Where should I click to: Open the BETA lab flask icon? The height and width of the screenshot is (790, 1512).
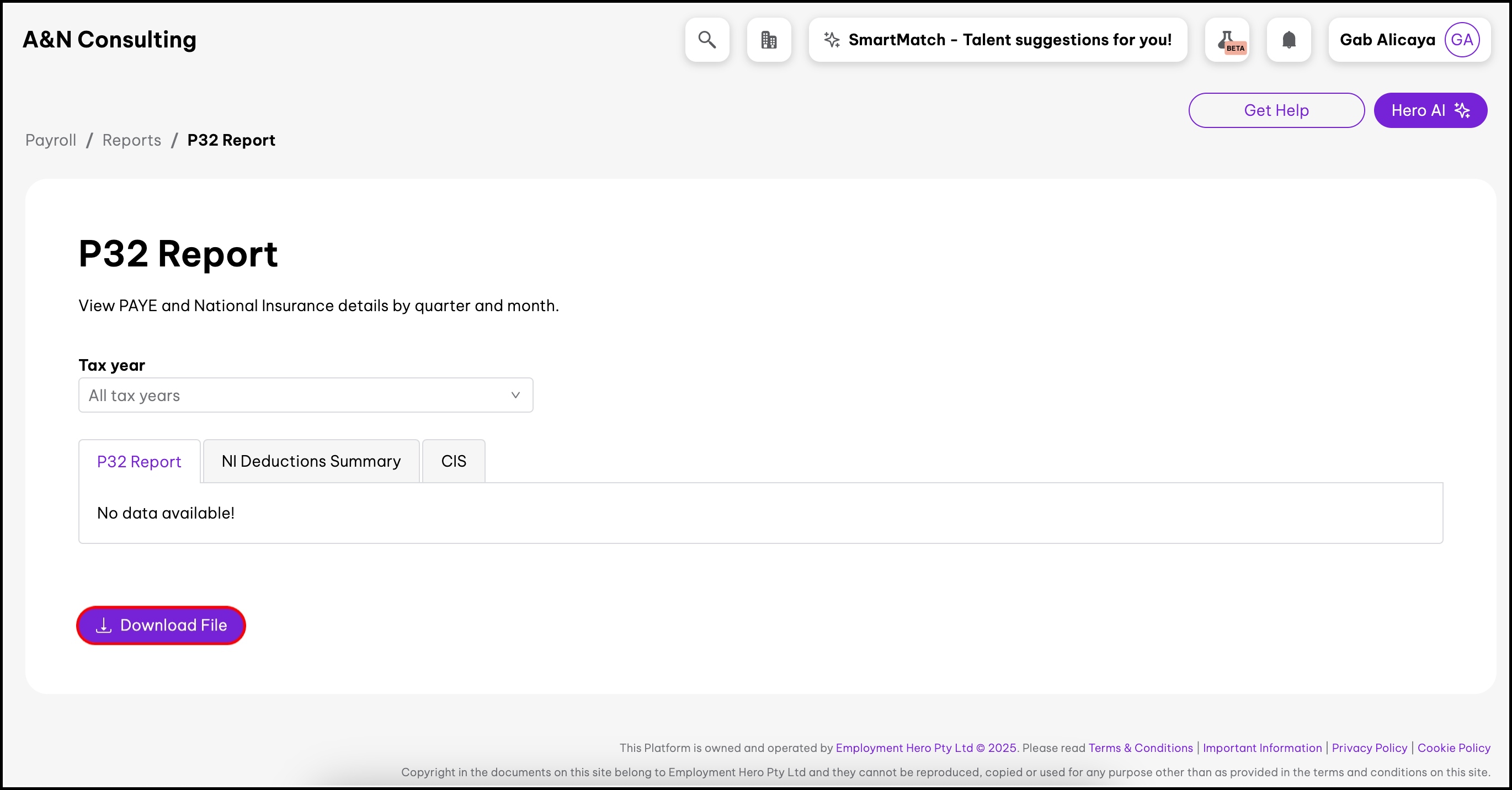coord(1227,40)
